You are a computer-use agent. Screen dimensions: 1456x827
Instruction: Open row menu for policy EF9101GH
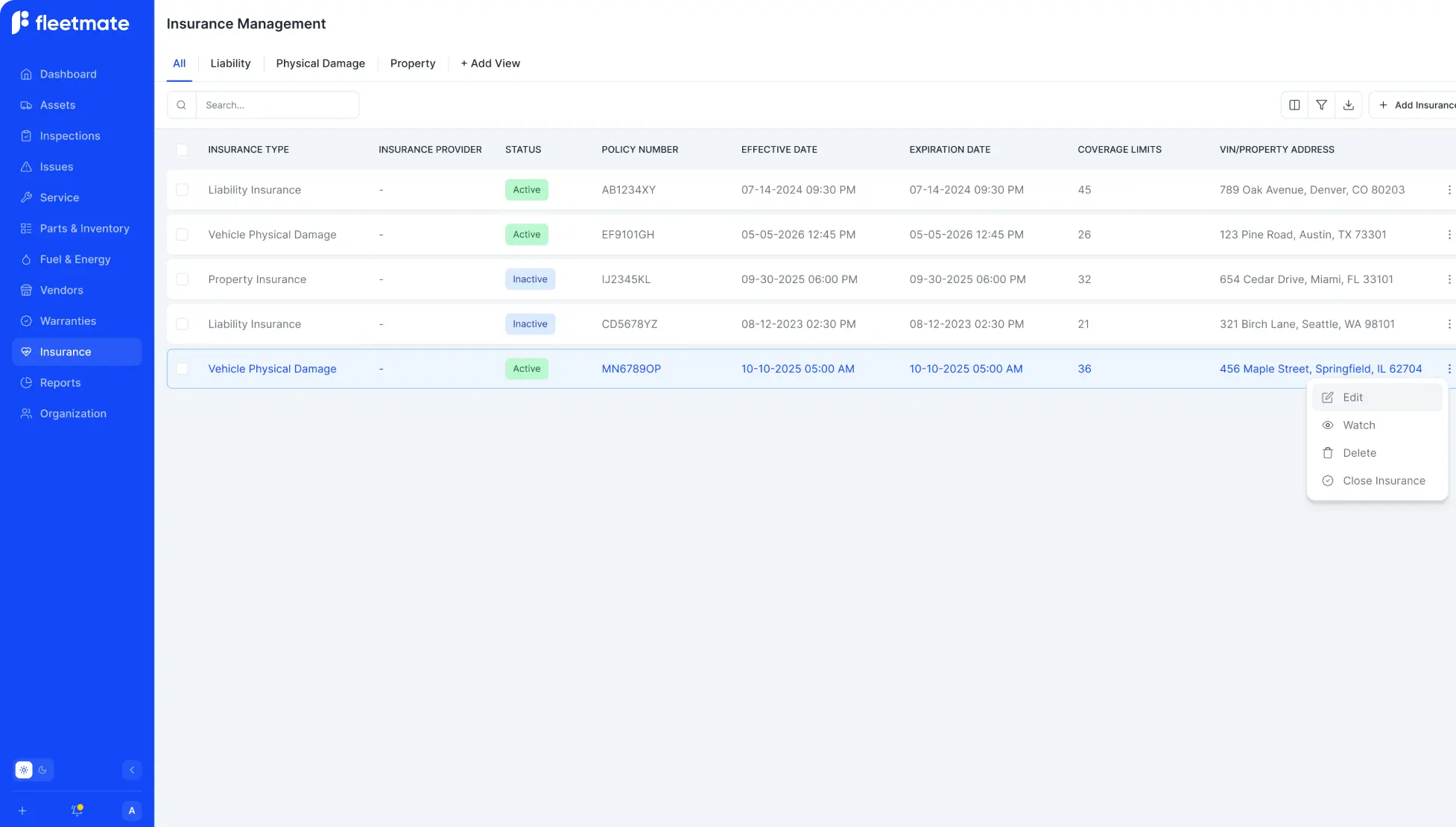pos(1449,235)
